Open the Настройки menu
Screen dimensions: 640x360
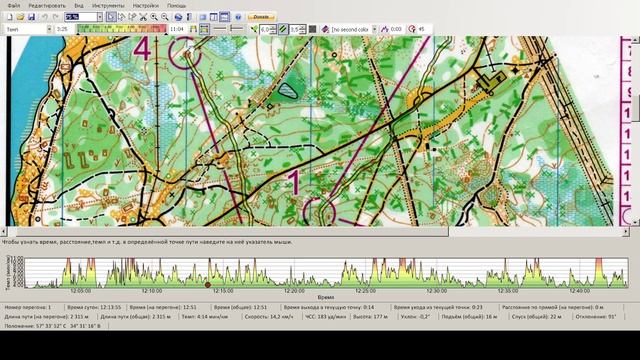pos(146,6)
